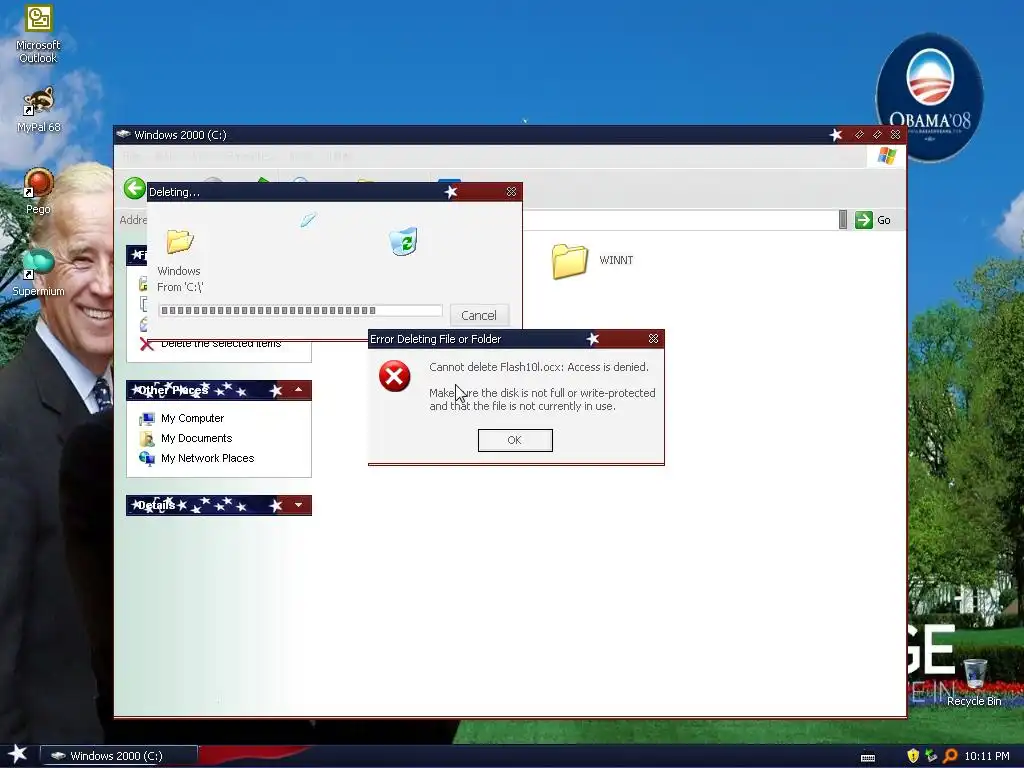
Task: Maximize the Windows 2000 (C:) window
Action: click(878, 135)
